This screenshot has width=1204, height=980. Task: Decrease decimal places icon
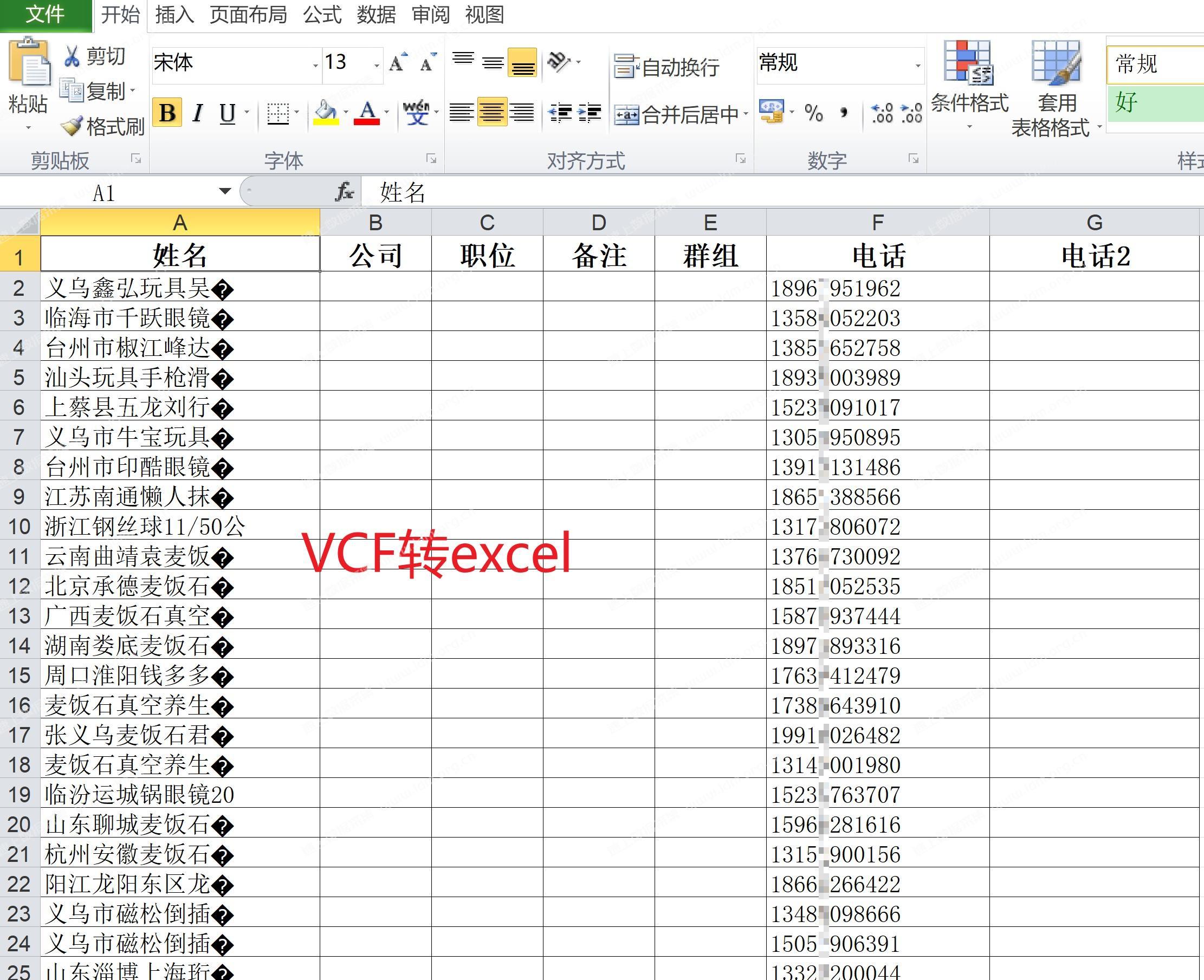[911, 113]
